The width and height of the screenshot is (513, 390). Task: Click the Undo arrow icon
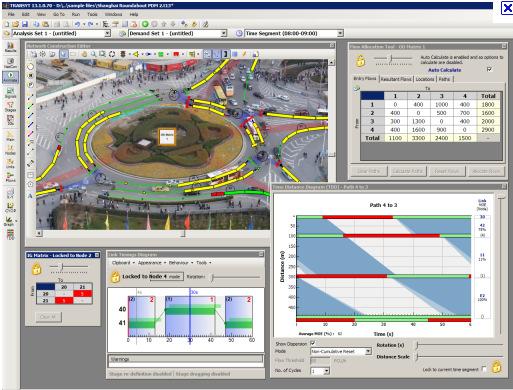(77, 24)
